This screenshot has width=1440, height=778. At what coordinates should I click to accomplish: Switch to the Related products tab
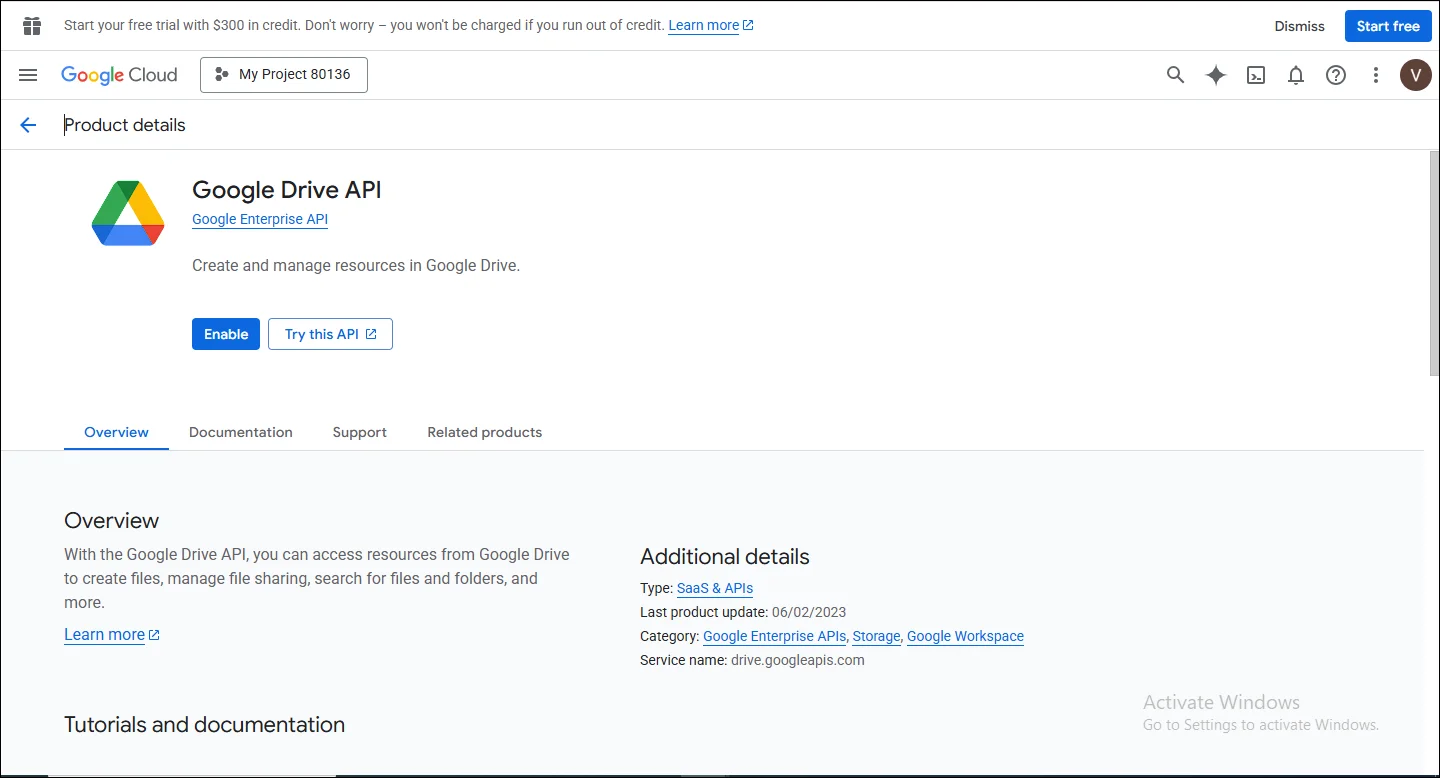click(x=485, y=432)
